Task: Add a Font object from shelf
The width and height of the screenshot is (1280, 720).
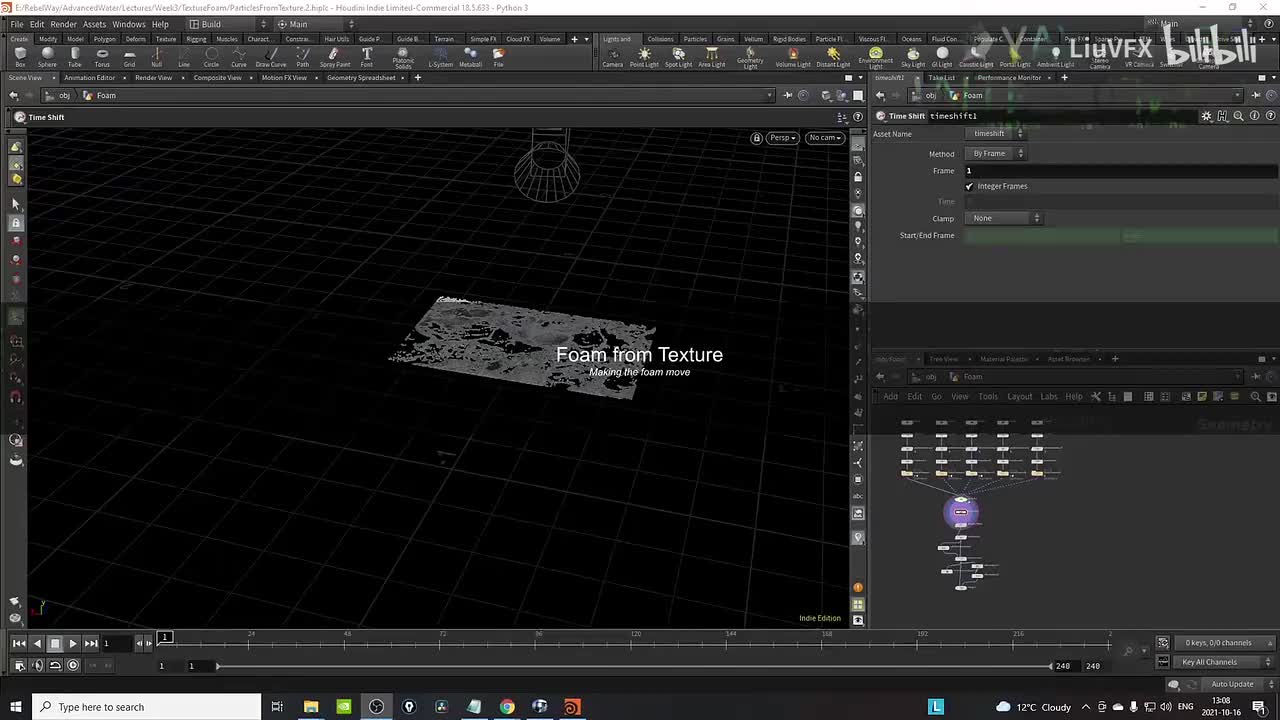Action: click(x=367, y=56)
